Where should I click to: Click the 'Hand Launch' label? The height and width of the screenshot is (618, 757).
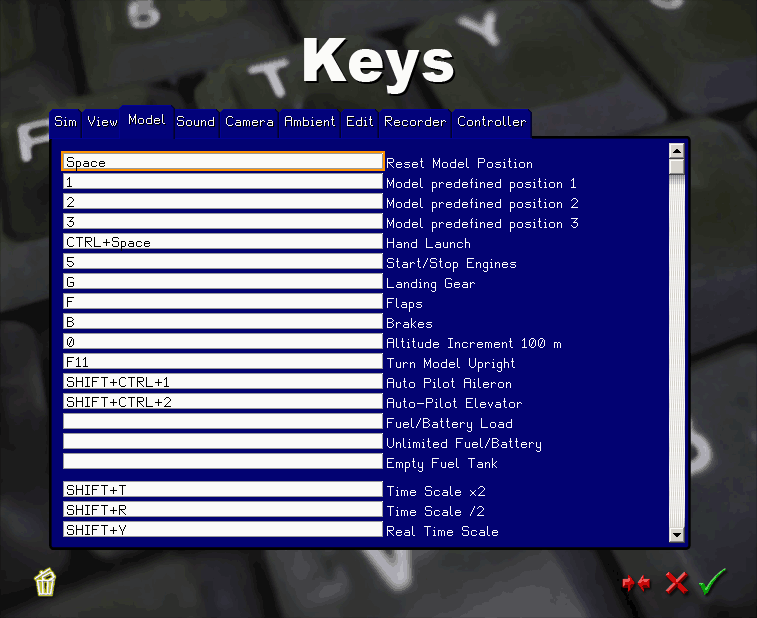tap(428, 243)
